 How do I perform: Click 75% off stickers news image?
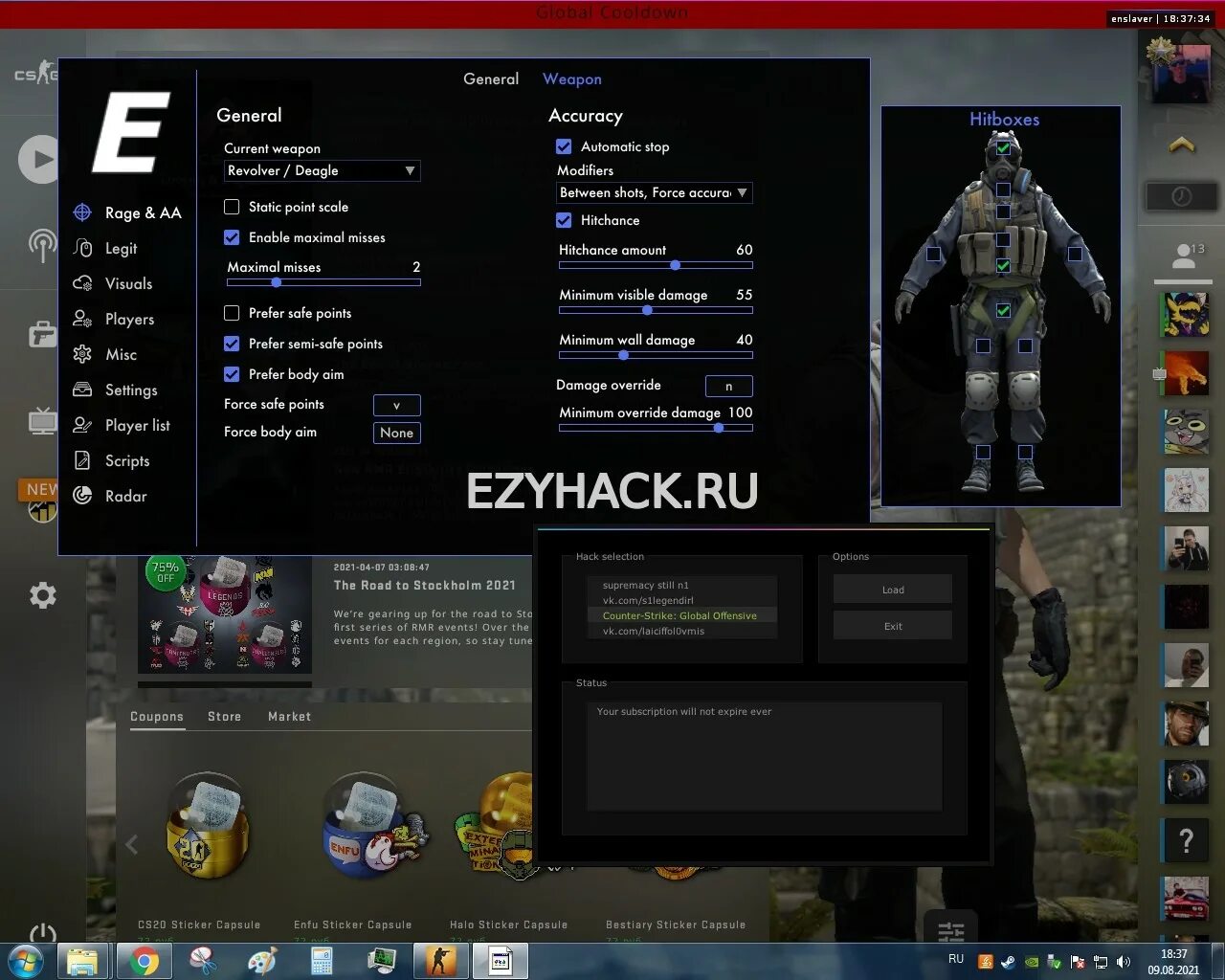click(x=225, y=613)
